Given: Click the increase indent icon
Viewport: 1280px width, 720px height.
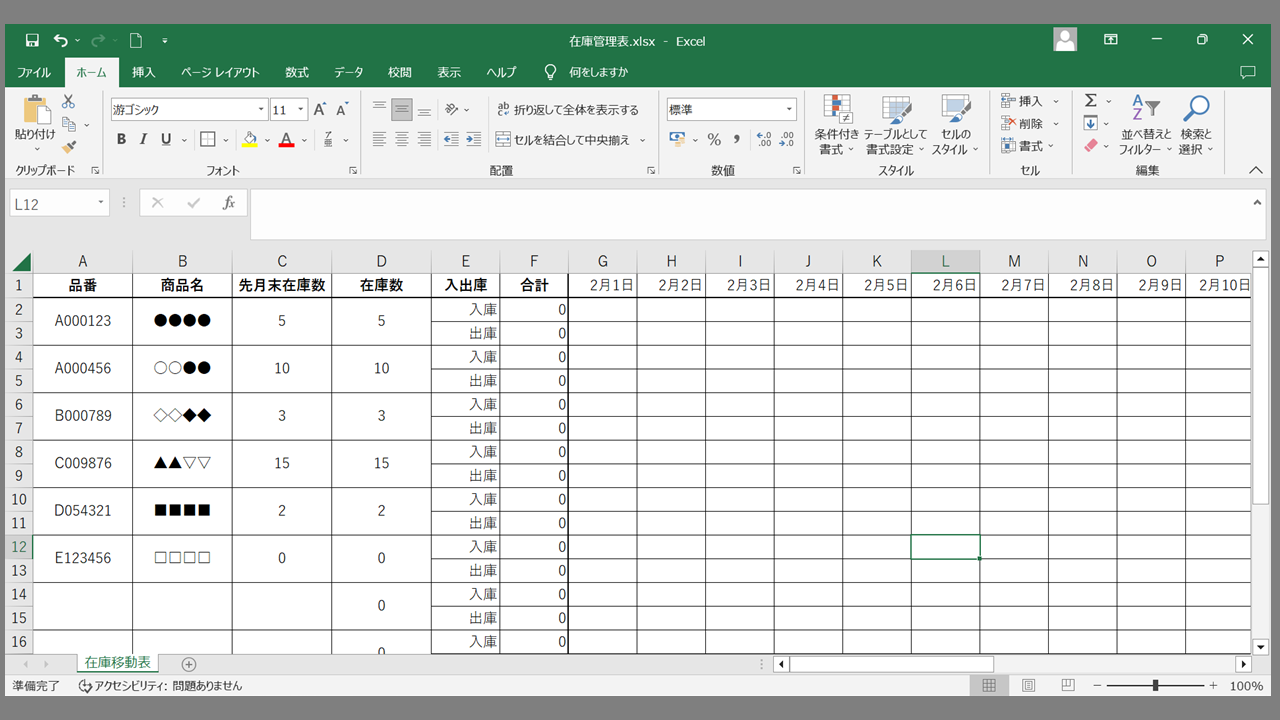Looking at the screenshot, I should (473, 140).
